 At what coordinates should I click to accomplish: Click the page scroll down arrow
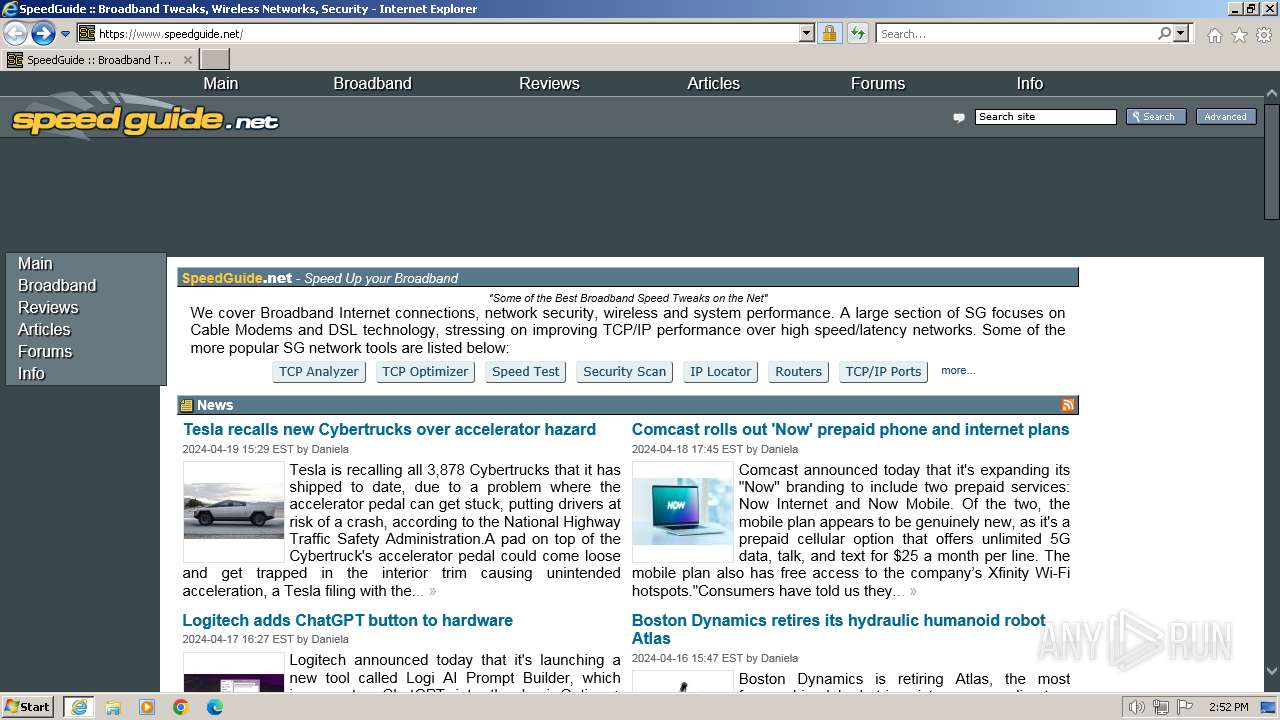click(1272, 672)
